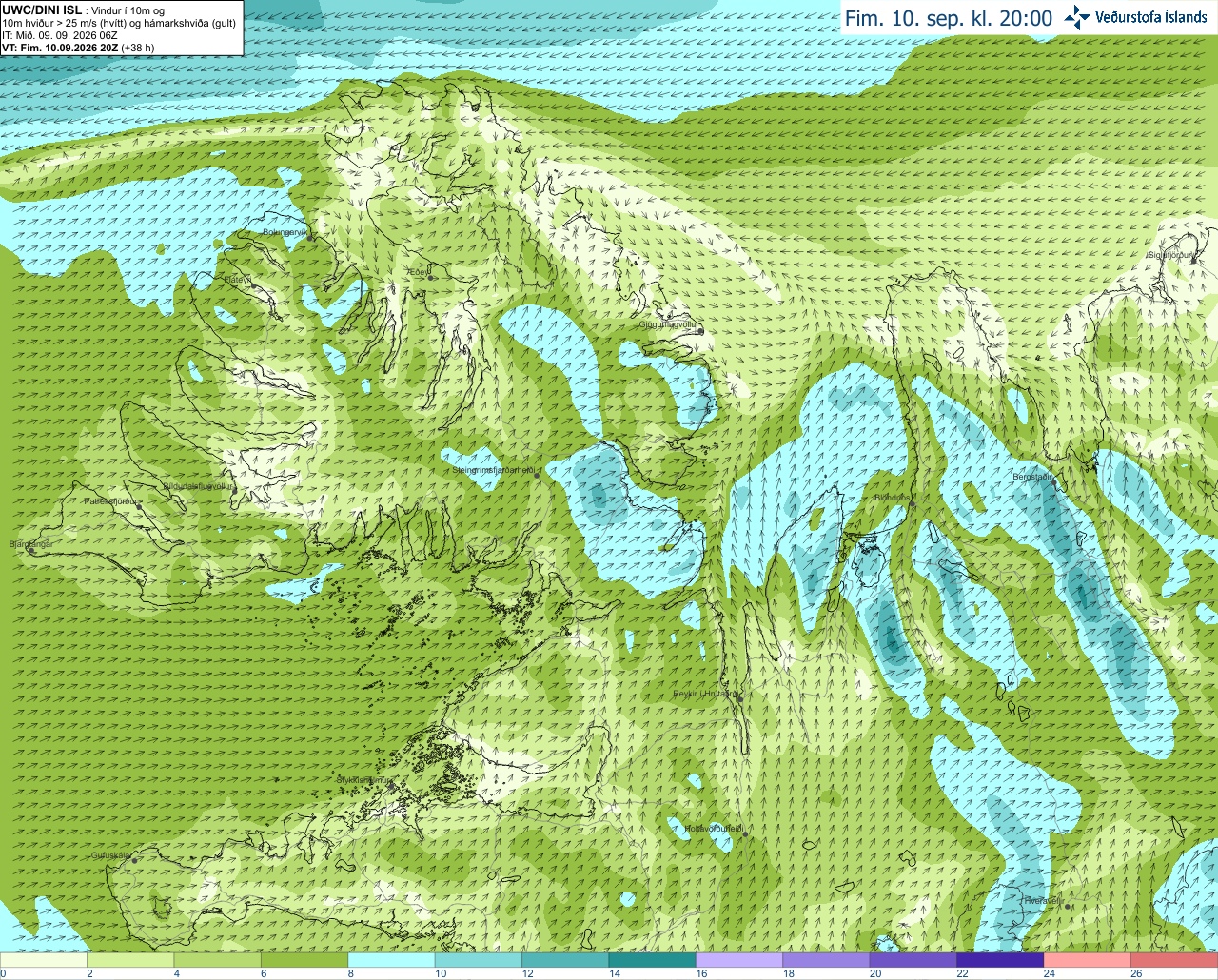The width and height of the screenshot is (1218, 980).
Task: Click the Veðurstofa Íslands logo icon
Action: 1077,16
